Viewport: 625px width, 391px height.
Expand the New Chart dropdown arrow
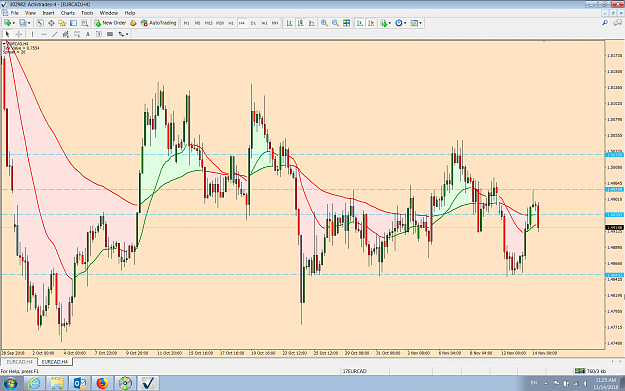pyautogui.click(x=14, y=23)
